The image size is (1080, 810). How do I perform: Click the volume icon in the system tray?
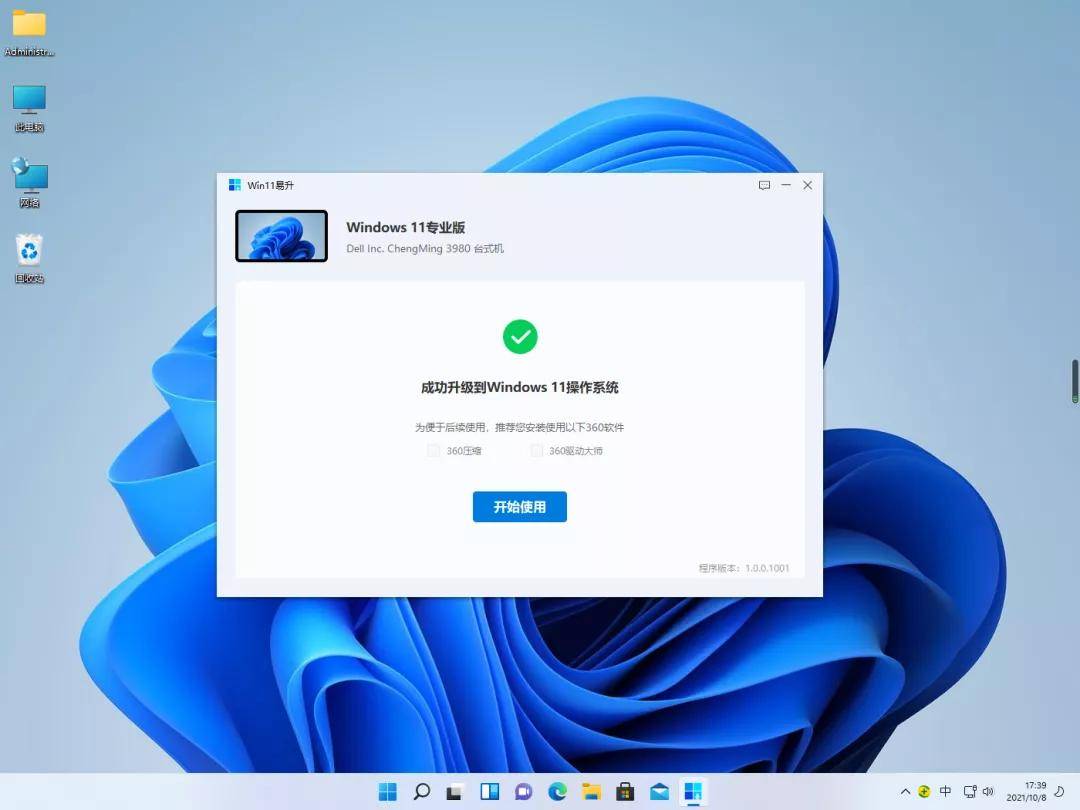989,792
